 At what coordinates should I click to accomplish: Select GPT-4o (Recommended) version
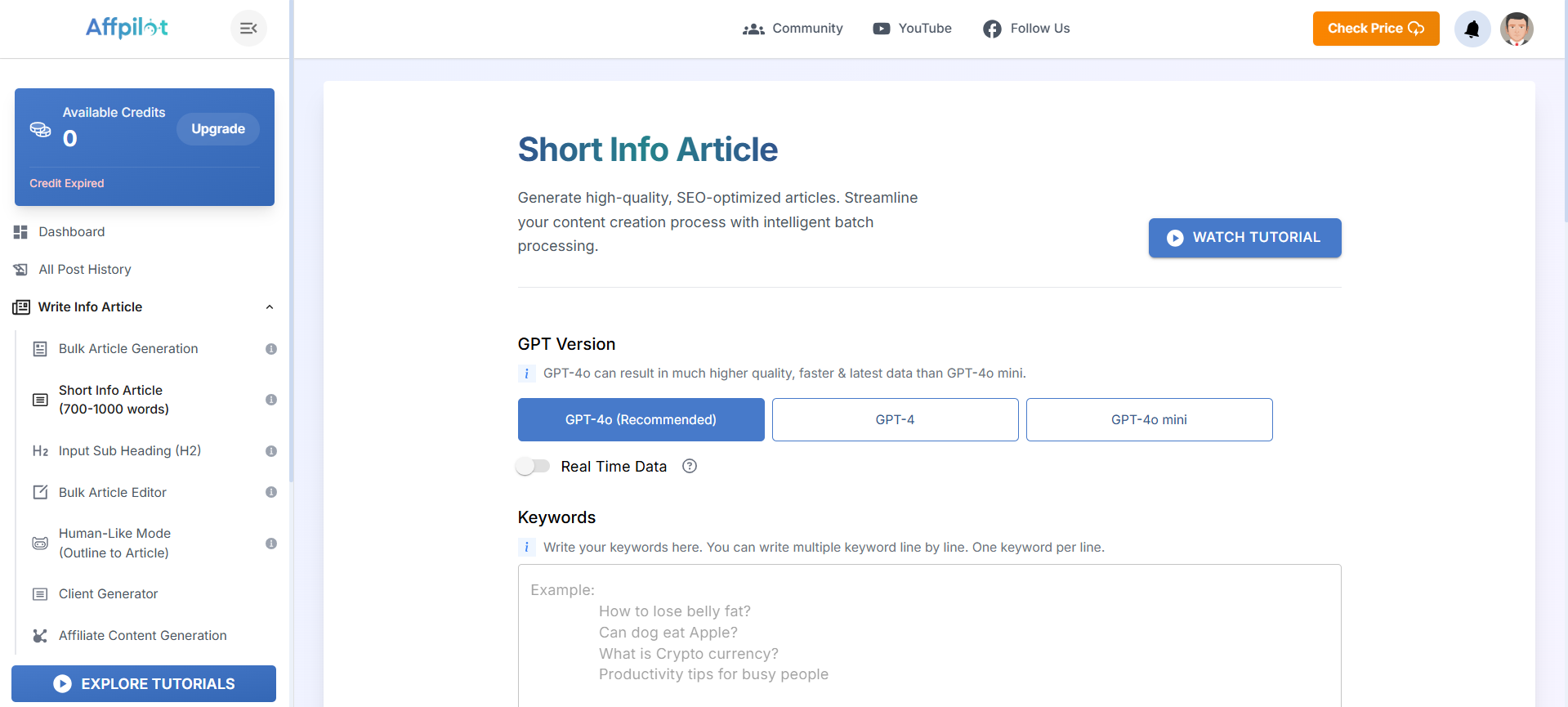click(x=641, y=420)
